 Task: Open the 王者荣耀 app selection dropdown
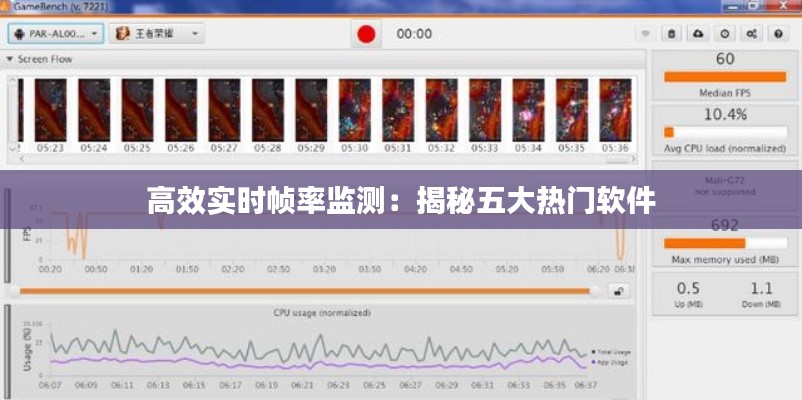coord(157,34)
